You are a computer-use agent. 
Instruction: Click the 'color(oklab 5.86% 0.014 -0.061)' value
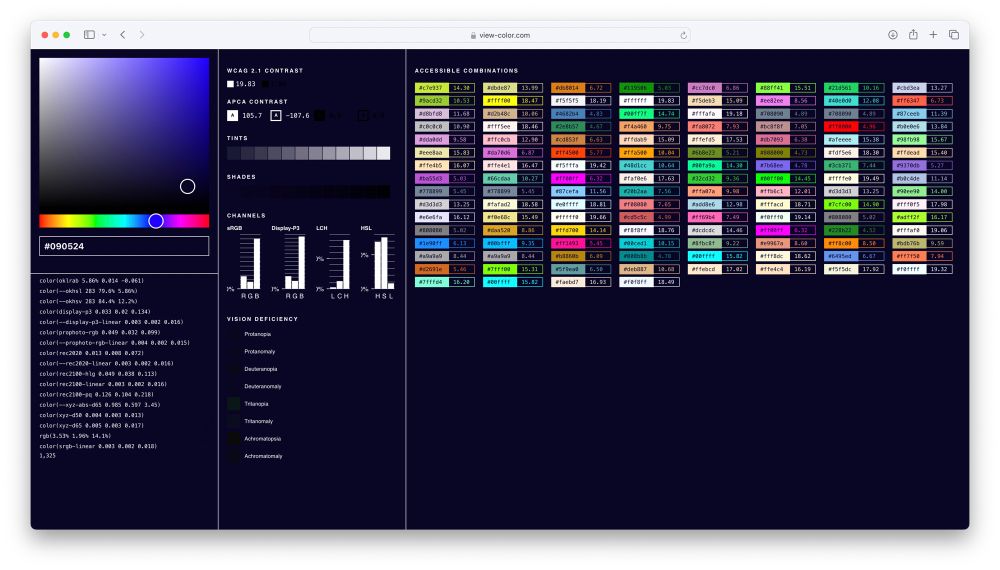click(x=91, y=281)
